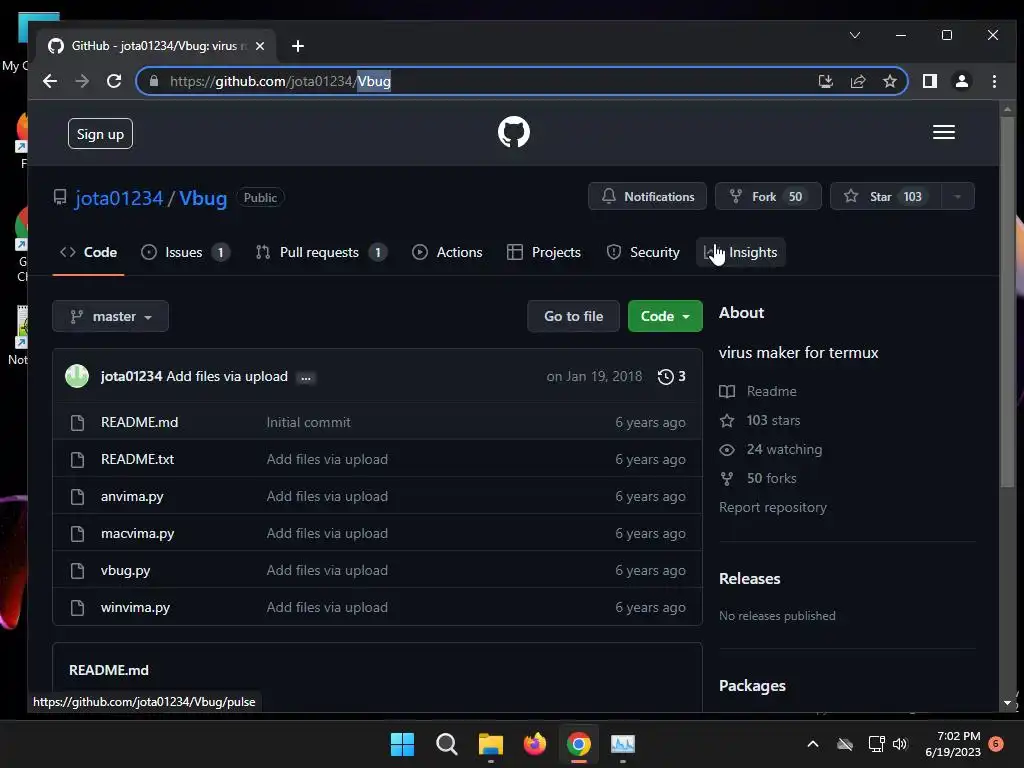
Task: Click the Fork button
Action: point(768,197)
